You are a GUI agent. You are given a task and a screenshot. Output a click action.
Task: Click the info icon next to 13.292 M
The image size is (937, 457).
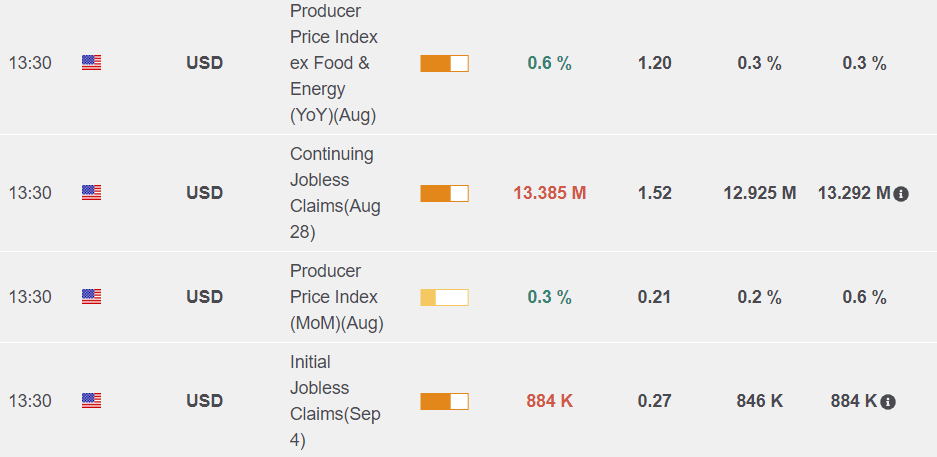pos(901,194)
